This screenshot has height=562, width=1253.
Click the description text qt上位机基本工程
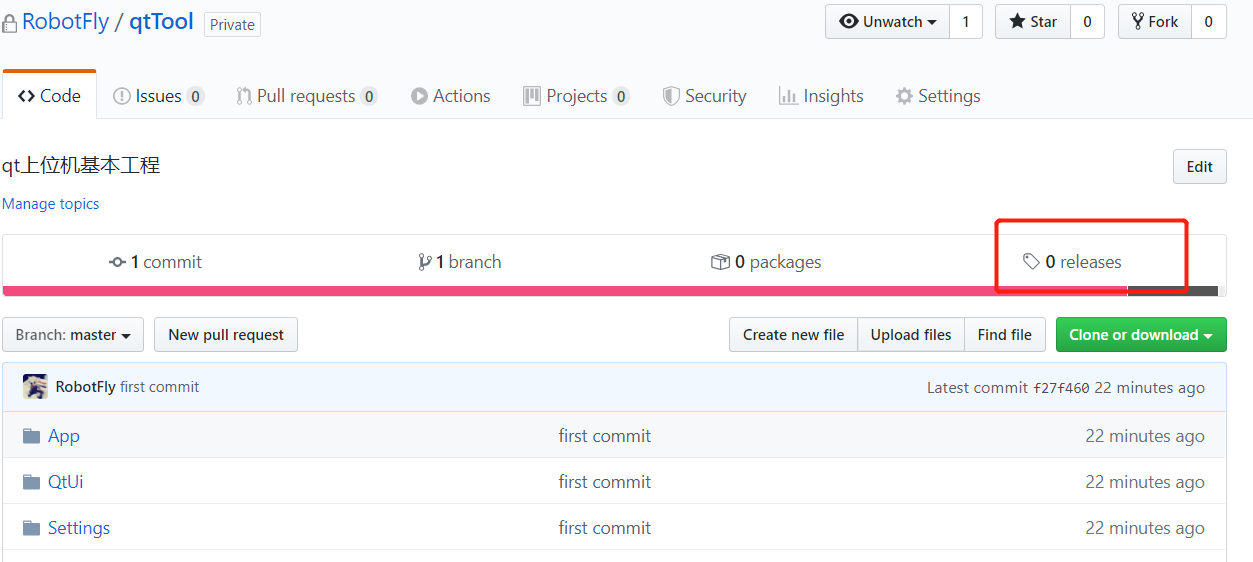tap(81, 166)
